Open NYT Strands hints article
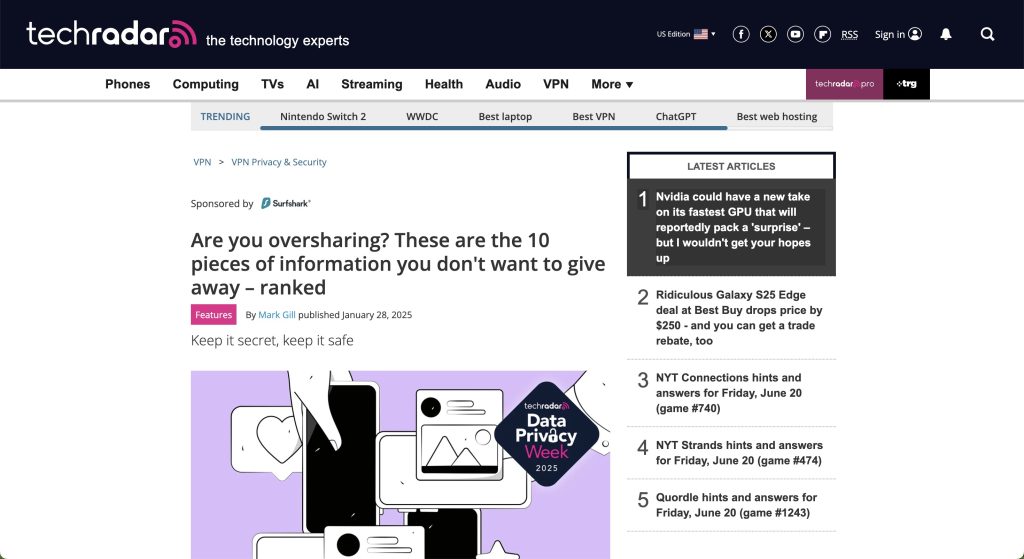This screenshot has height=559, width=1024. (x=739, y=453)
